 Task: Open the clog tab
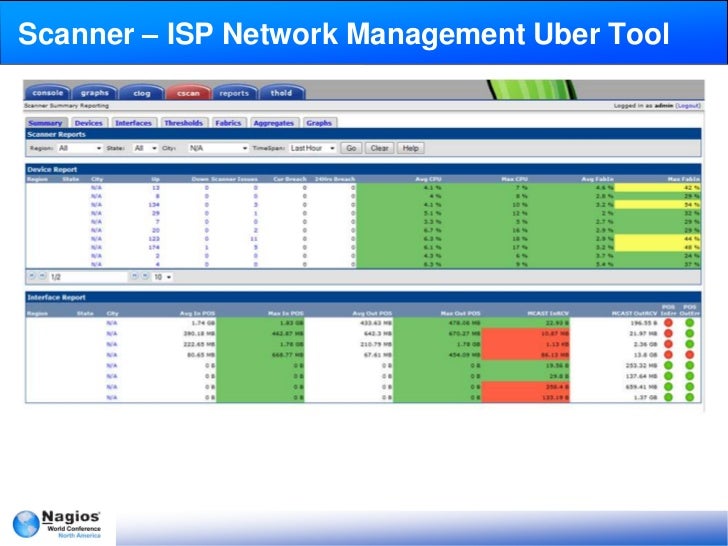pos(142,93)
